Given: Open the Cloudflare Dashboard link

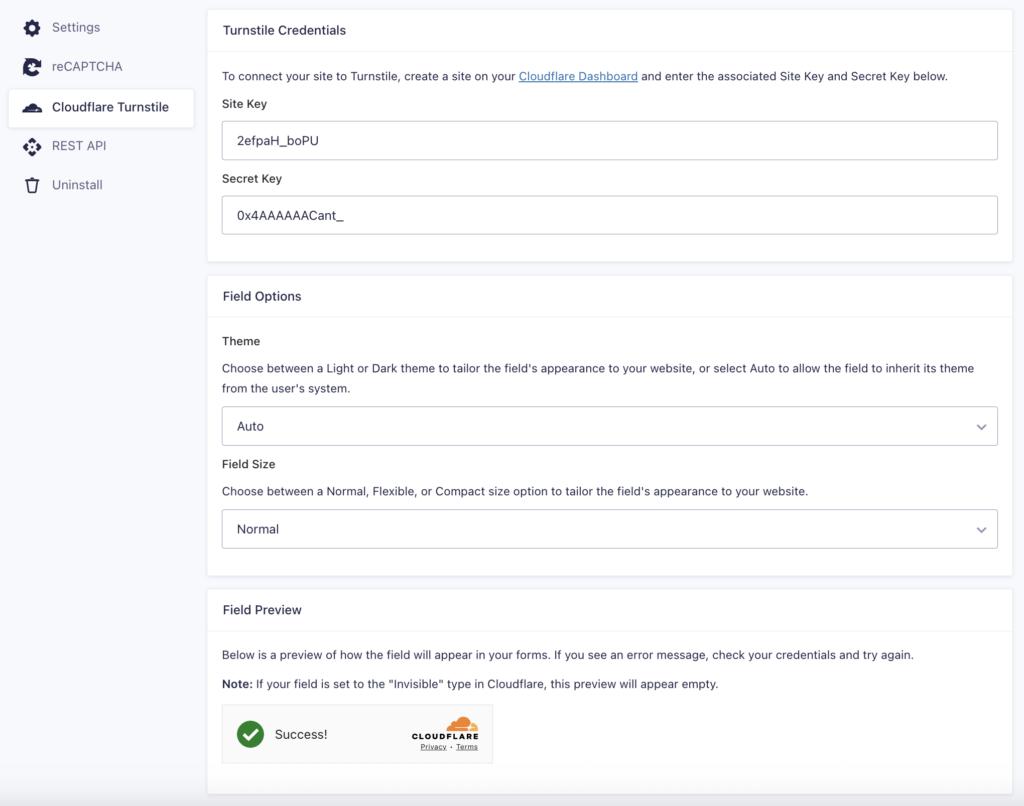Looking at the screenshot, I should coord(578,76).
